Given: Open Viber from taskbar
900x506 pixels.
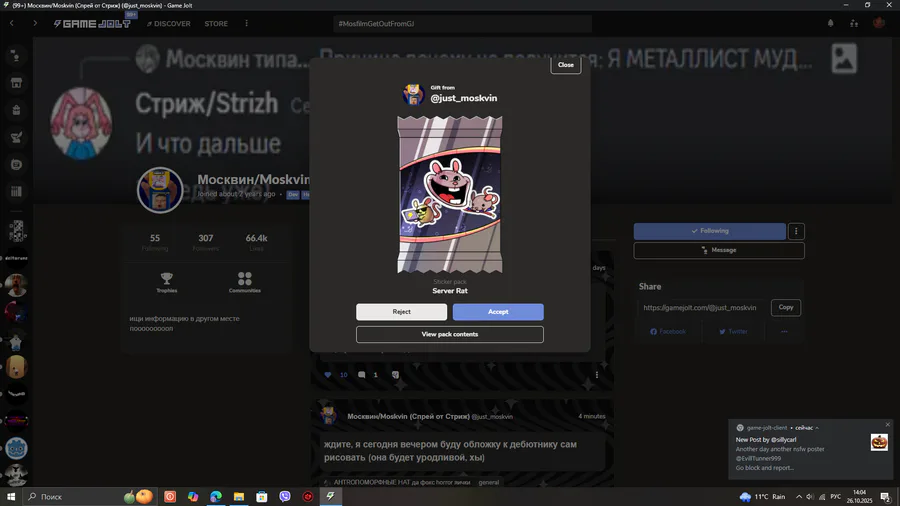Looking at the screenshot, I should pyautogui.click(x=285, y=497).
